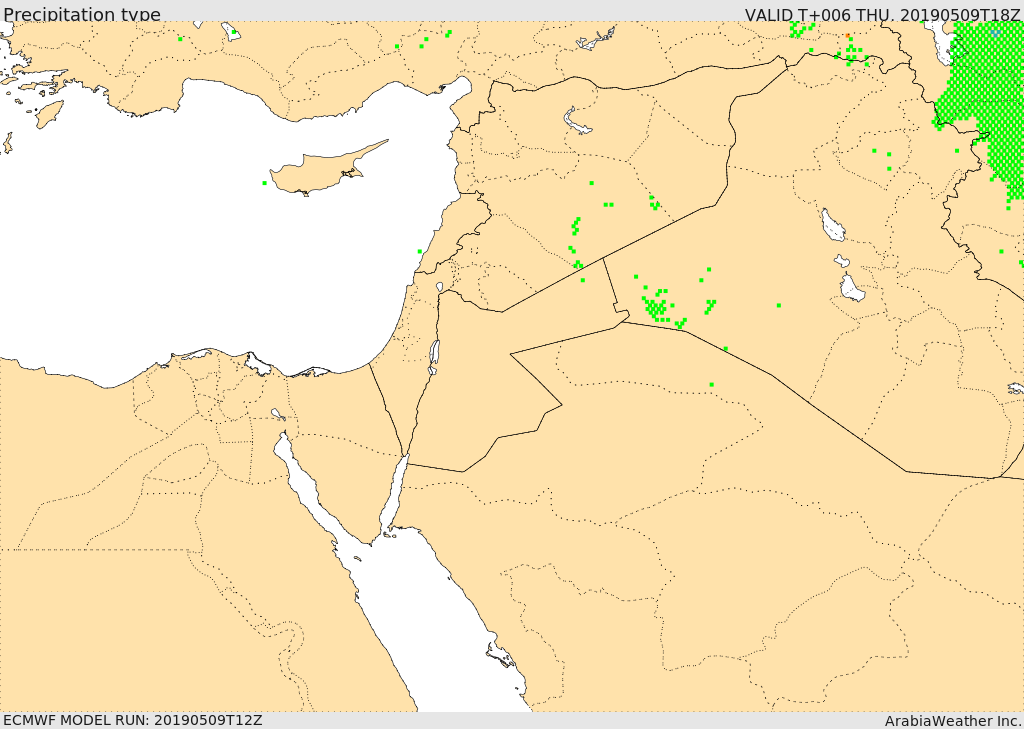Click the 'ArabiaWeather Inc' credit text
The width and height of the screenshot is (1024, 729).
point(951,721)
